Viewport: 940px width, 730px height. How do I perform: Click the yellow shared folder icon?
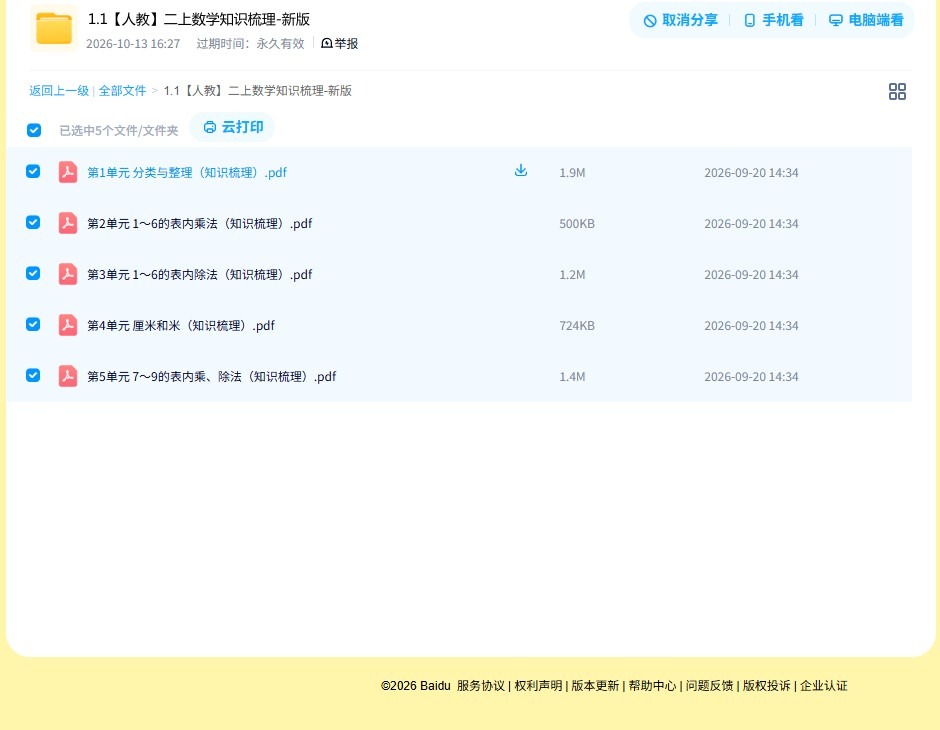[54, 28]
